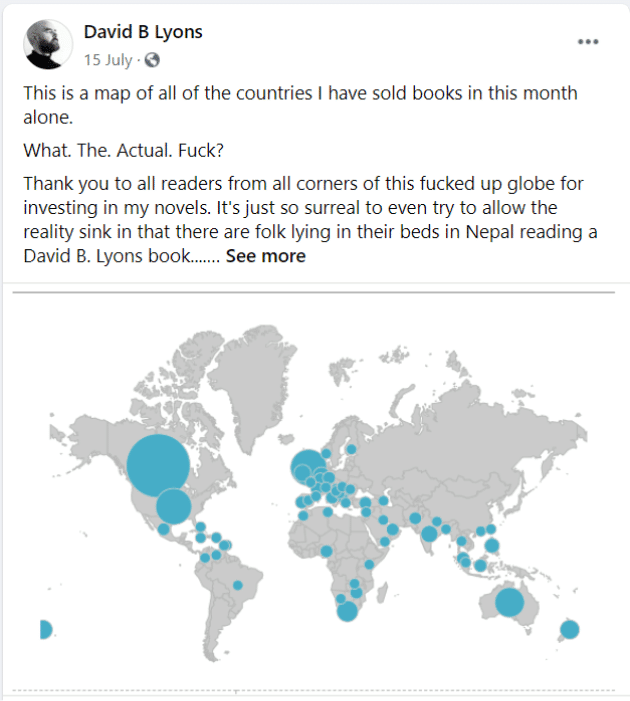This screenshot has width=630, height=701.
Task: Open David B Lyons profile picture
Action: click(48, 44)
